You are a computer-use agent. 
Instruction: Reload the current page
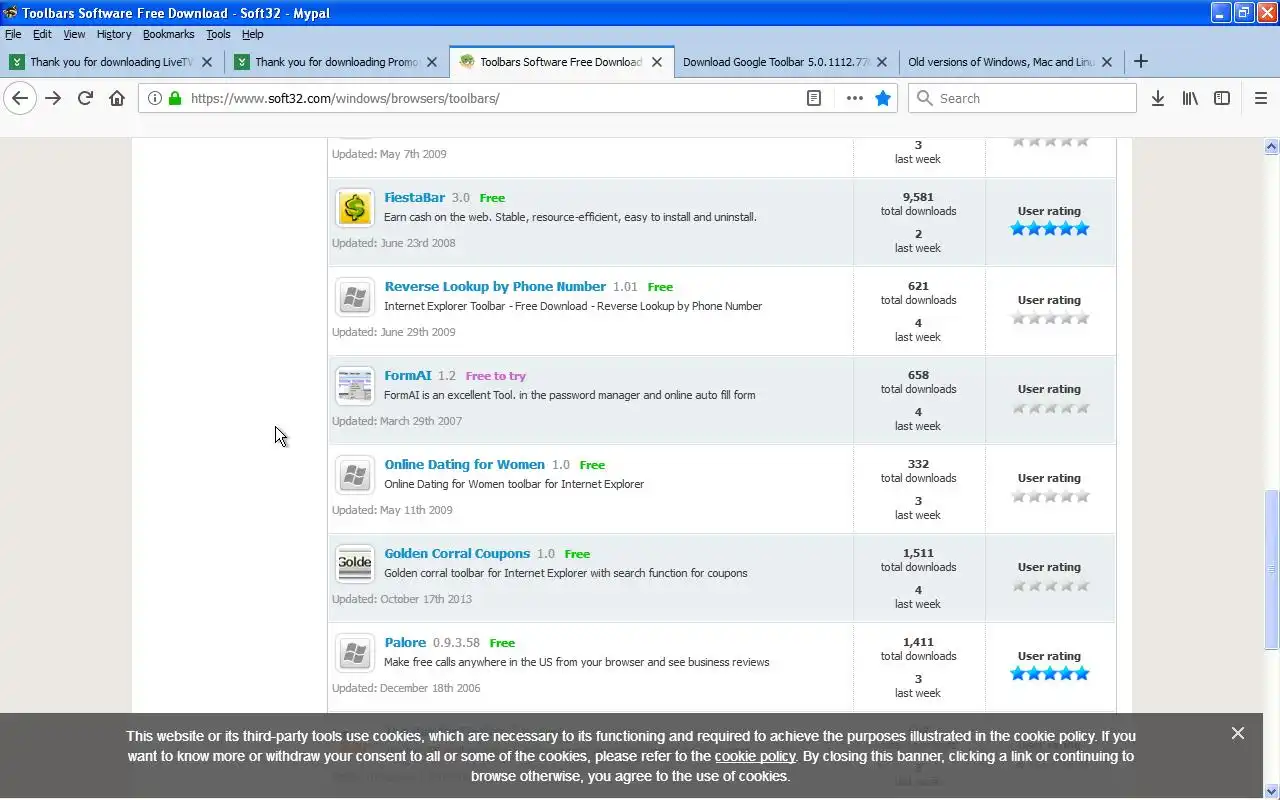coord(85,98)
